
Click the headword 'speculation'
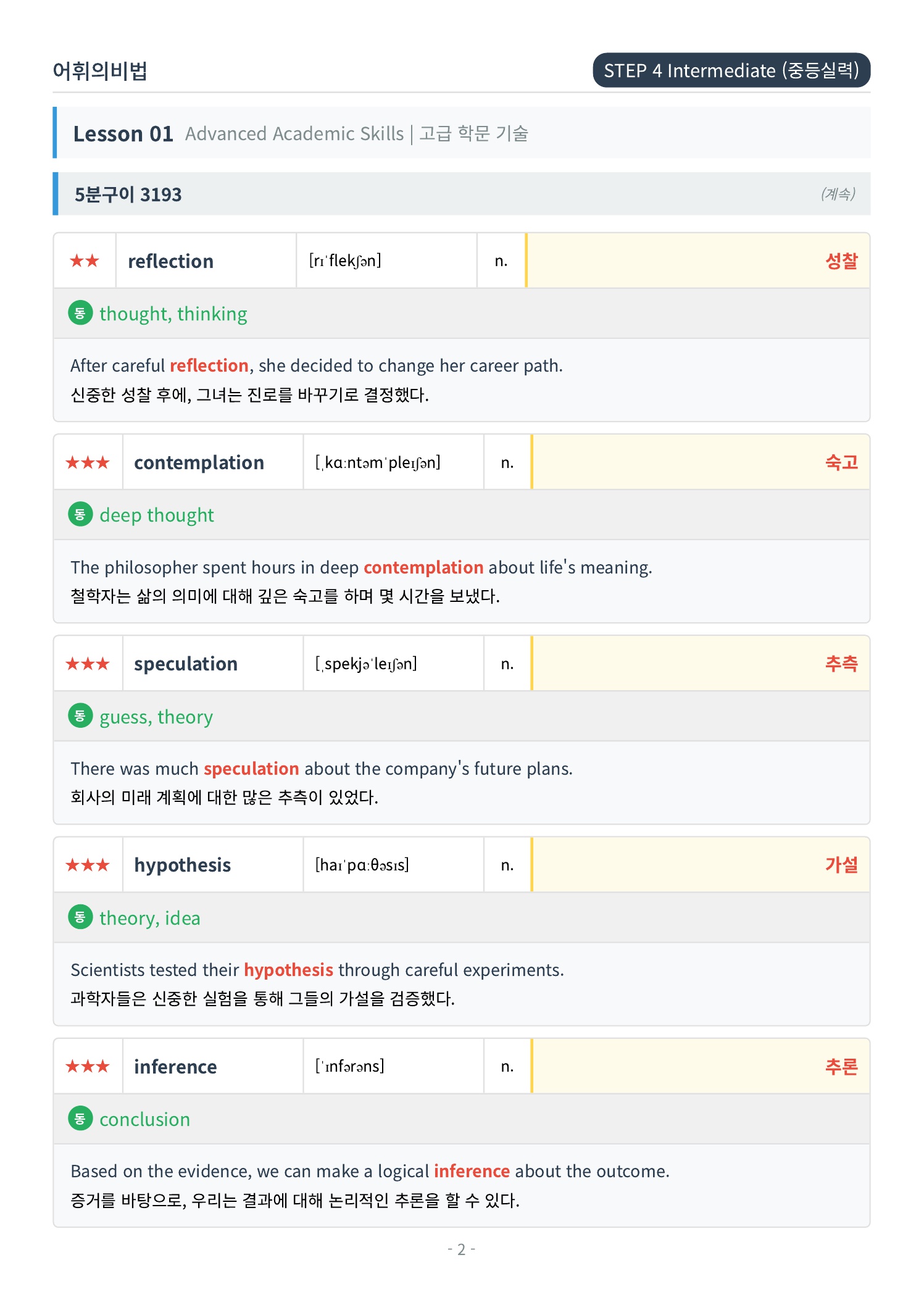pos(186,664)
